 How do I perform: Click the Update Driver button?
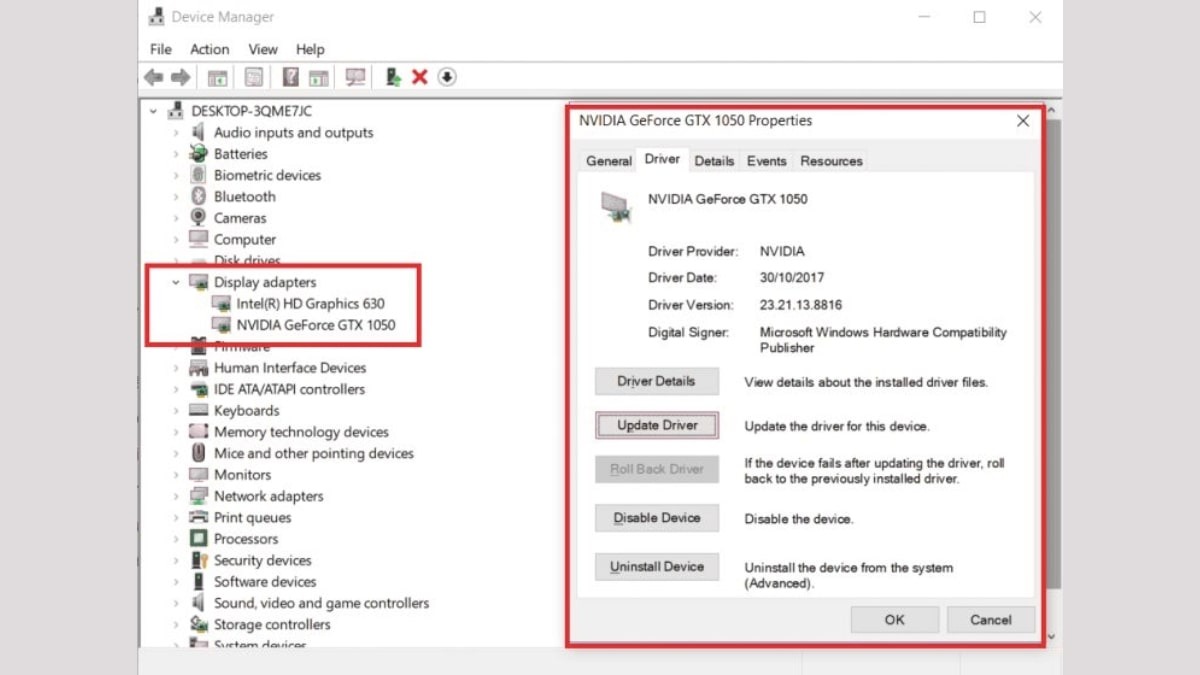[657, 425]
